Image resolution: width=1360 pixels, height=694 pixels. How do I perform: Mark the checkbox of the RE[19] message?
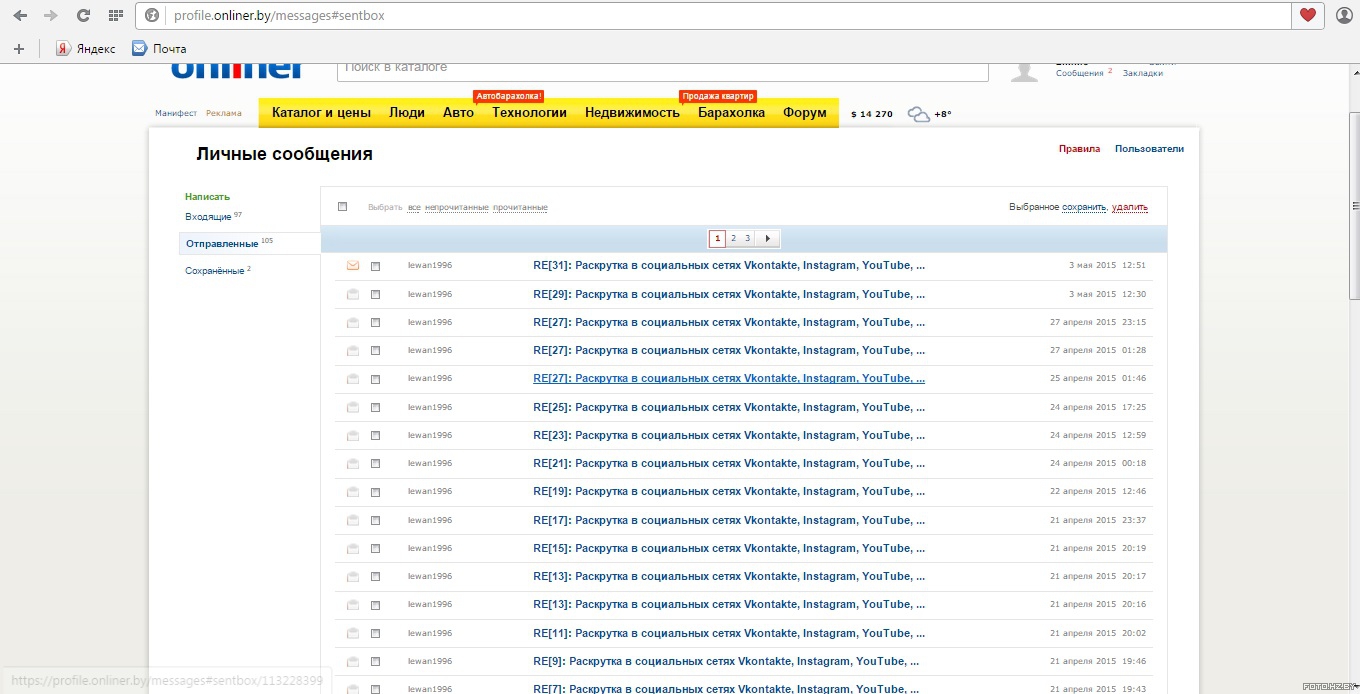pos(376,491)
